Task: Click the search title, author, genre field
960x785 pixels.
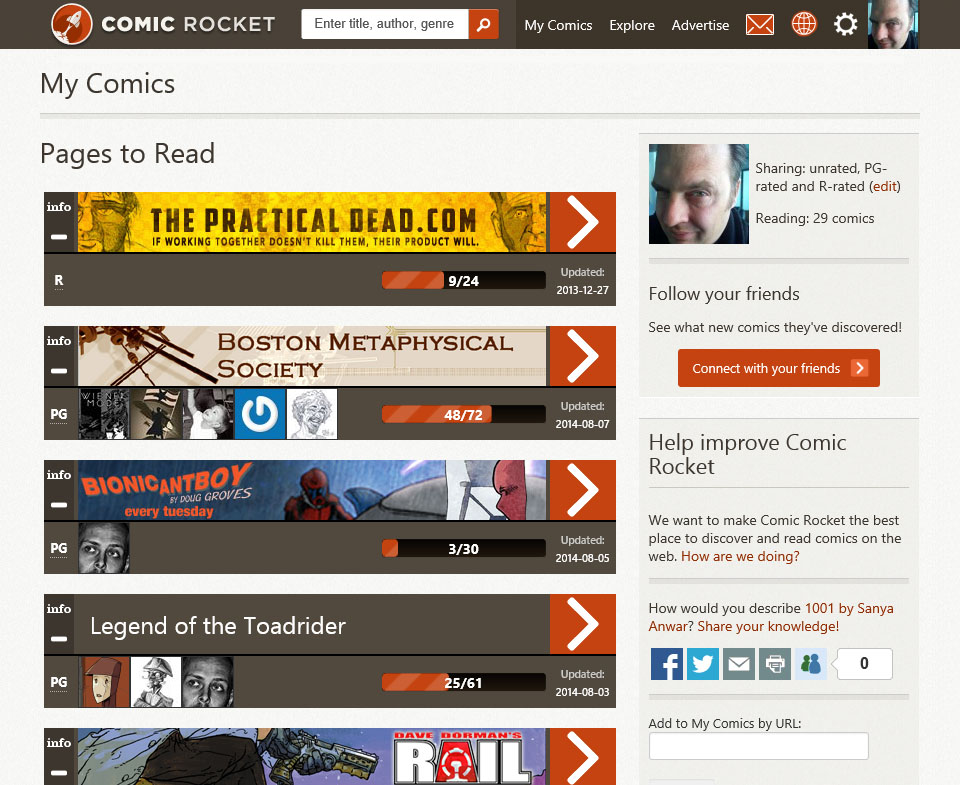Action: [x=385, y=24]
